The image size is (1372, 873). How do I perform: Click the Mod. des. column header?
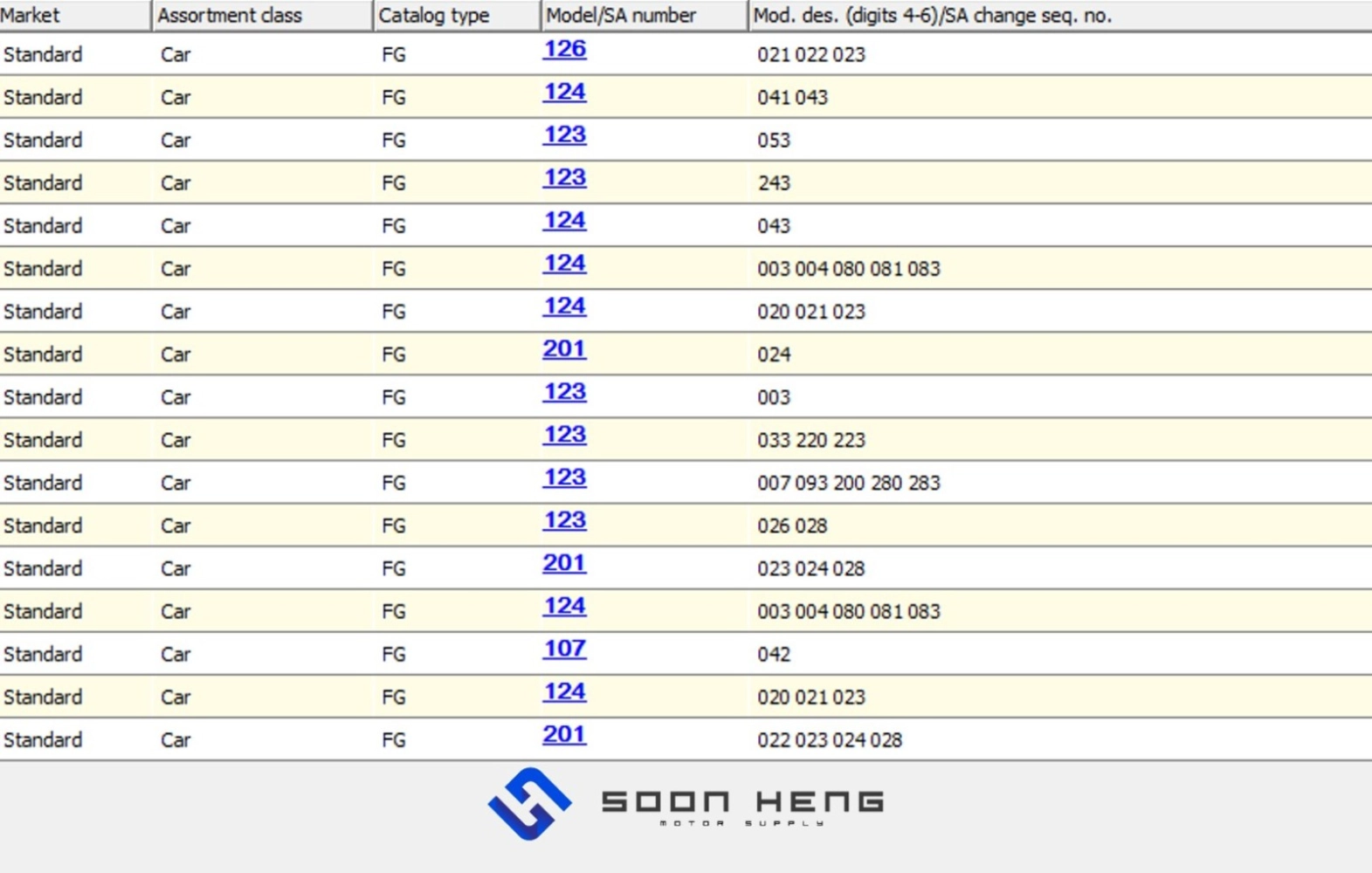1060,15
